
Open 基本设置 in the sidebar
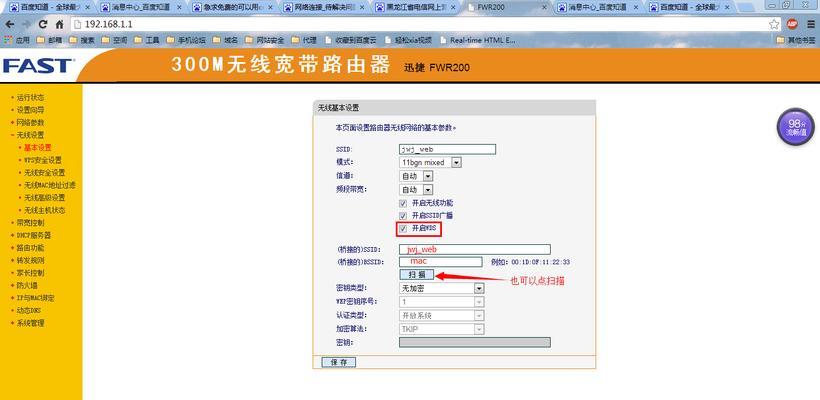(38, 147)
